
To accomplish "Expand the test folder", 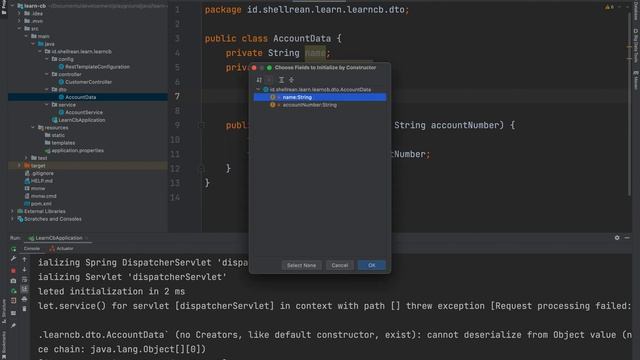I will (26, 158).
